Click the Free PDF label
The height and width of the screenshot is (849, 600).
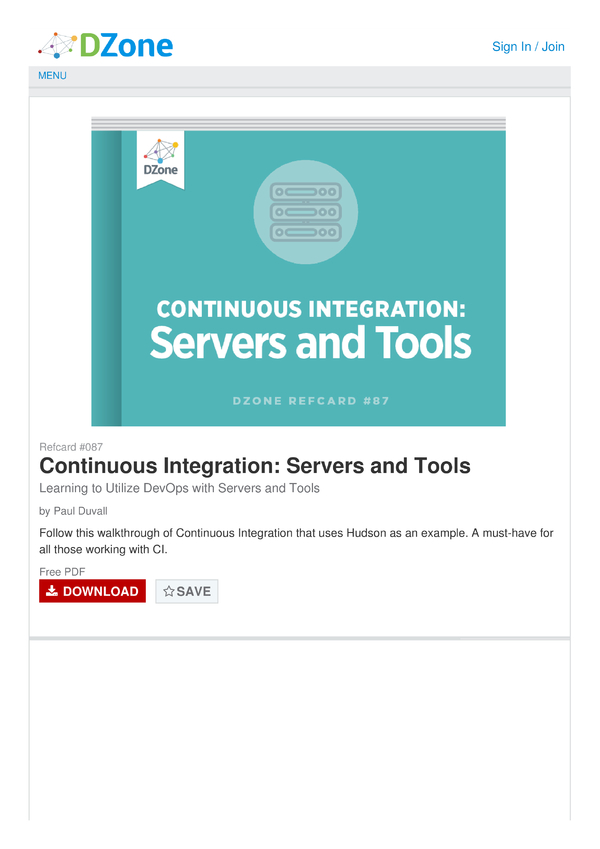tap(62, 572)
